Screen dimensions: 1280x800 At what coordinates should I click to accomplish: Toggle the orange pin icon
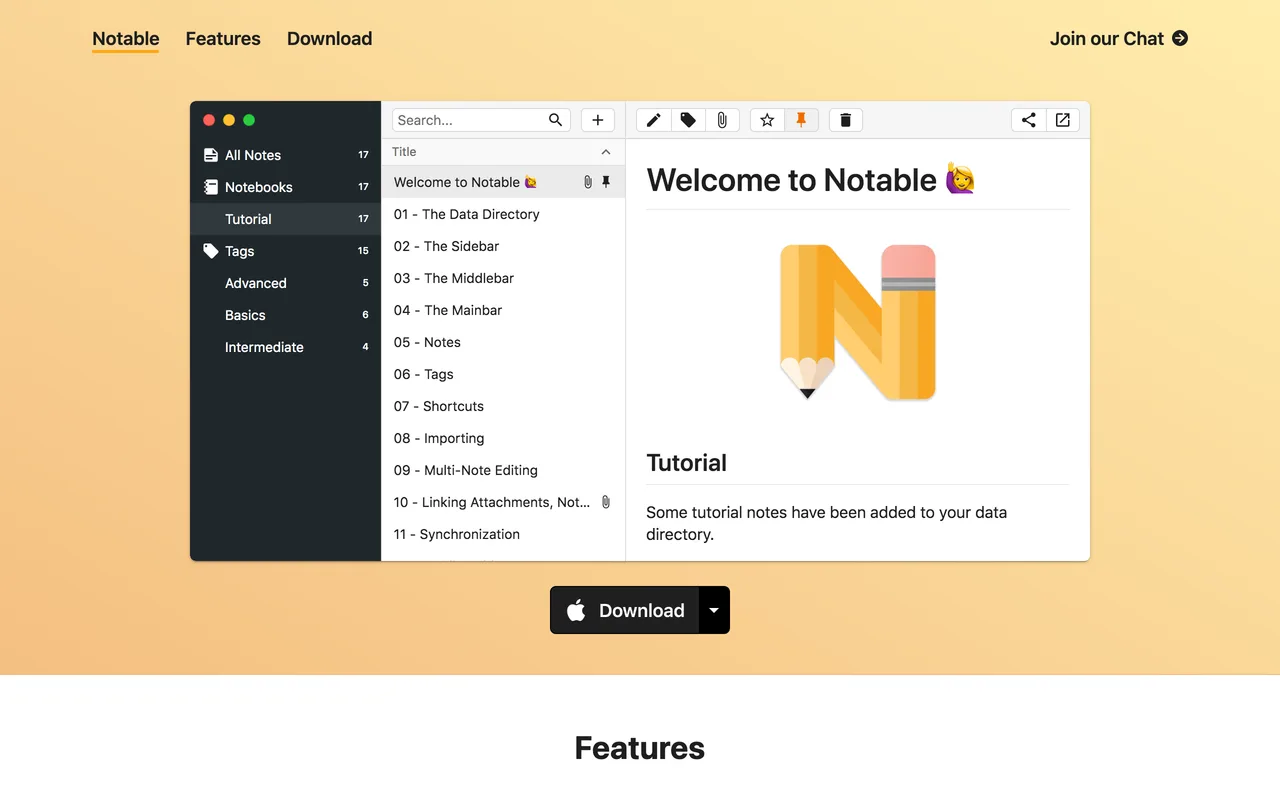point(801,120)
